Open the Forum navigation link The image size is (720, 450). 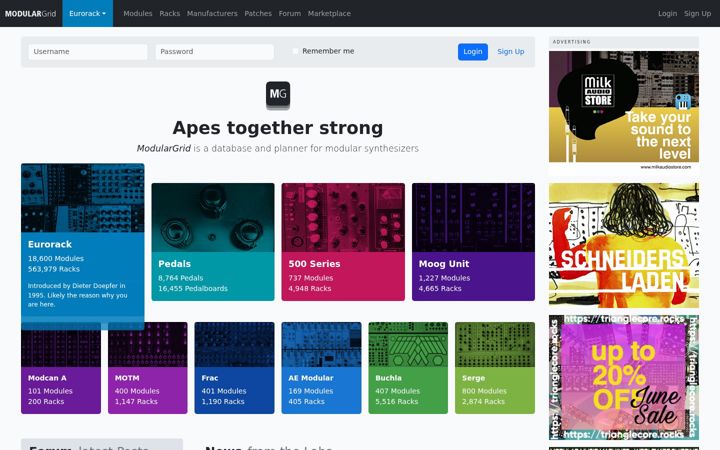pos(290,13)
